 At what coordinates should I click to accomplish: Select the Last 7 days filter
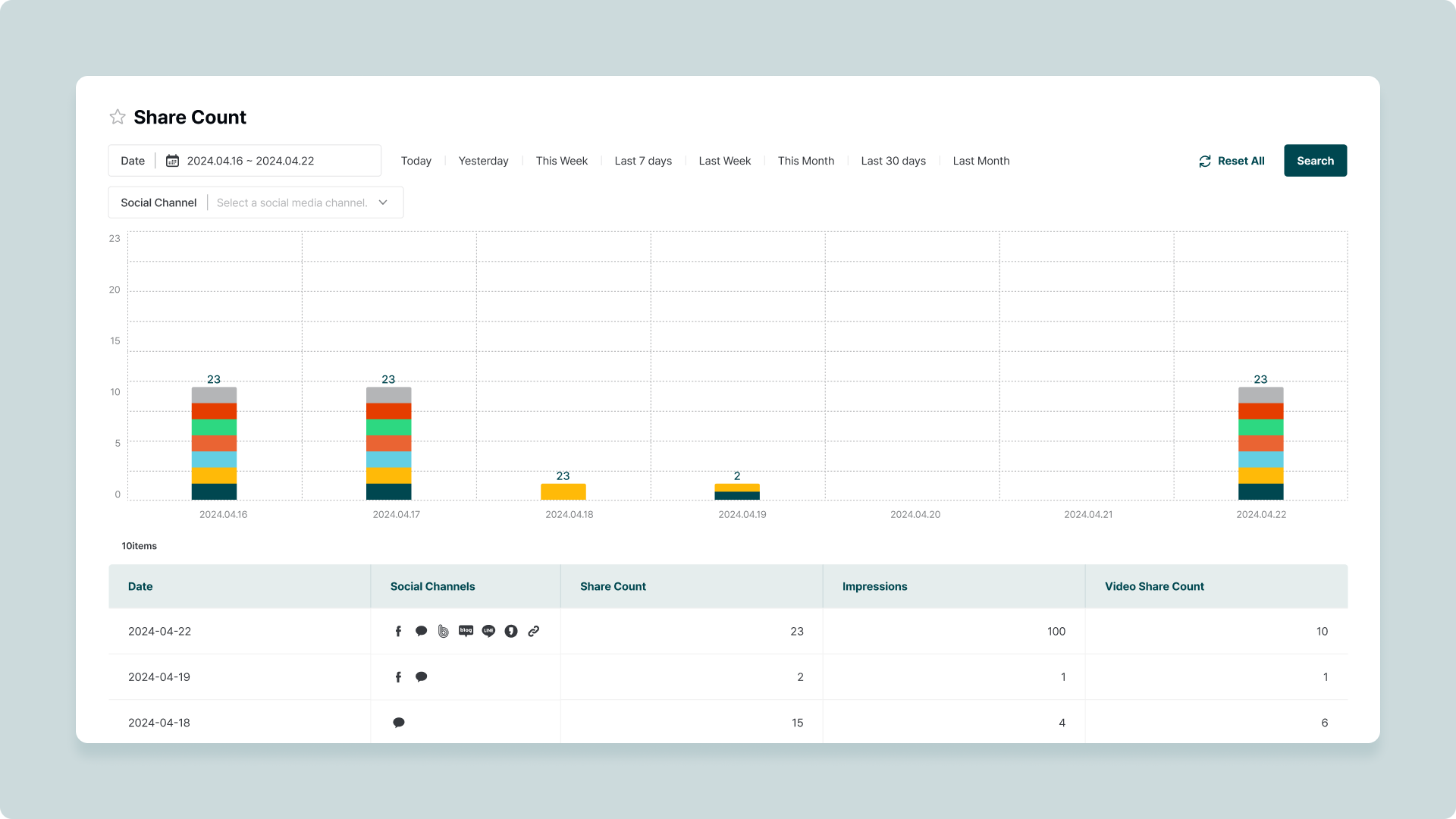[x=643, y=161]
